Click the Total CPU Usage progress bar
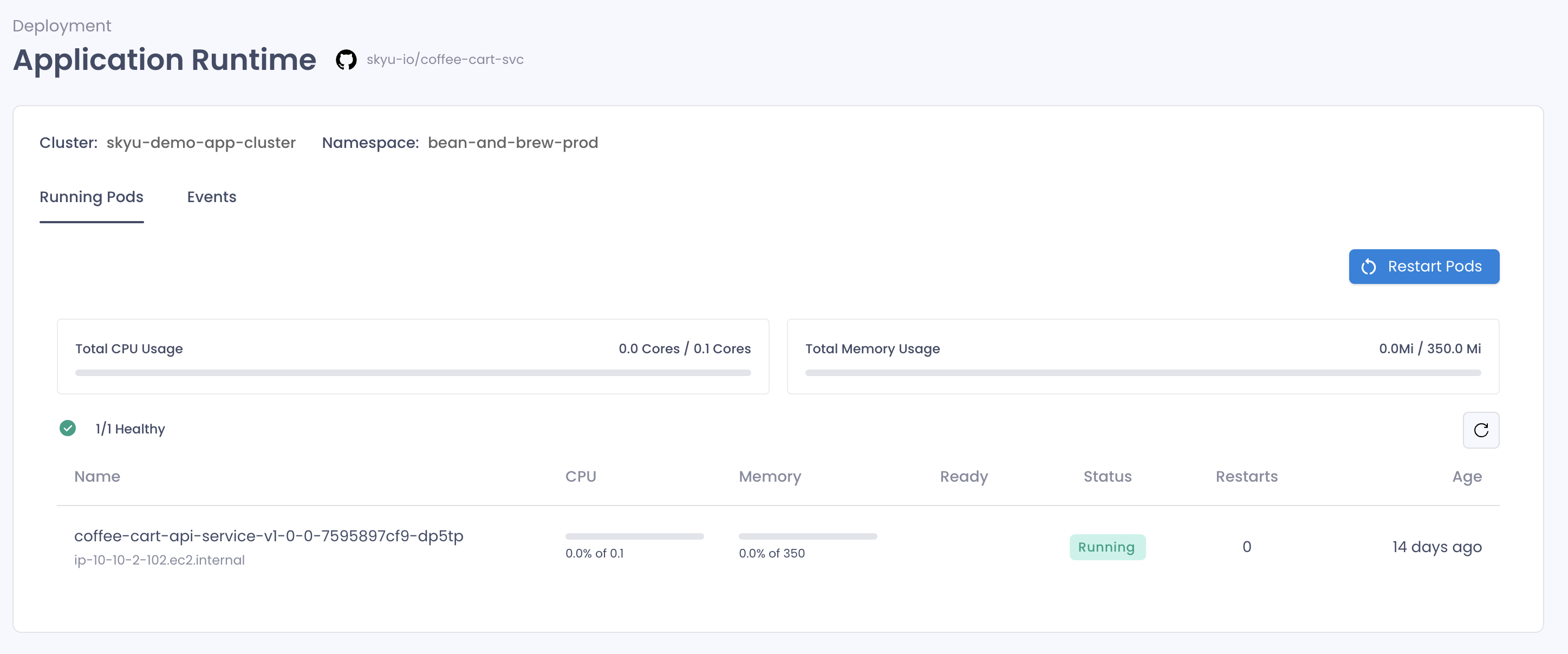 (413, 373)
